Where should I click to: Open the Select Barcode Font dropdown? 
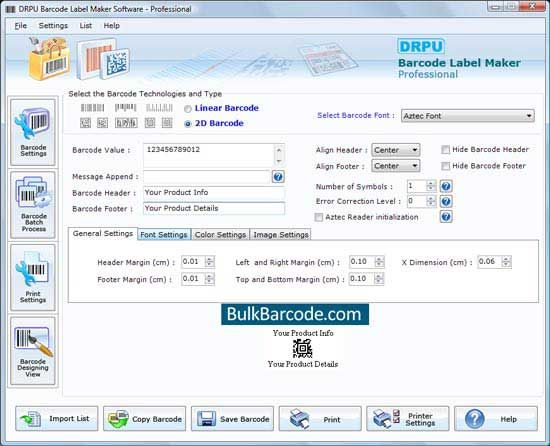468,116
